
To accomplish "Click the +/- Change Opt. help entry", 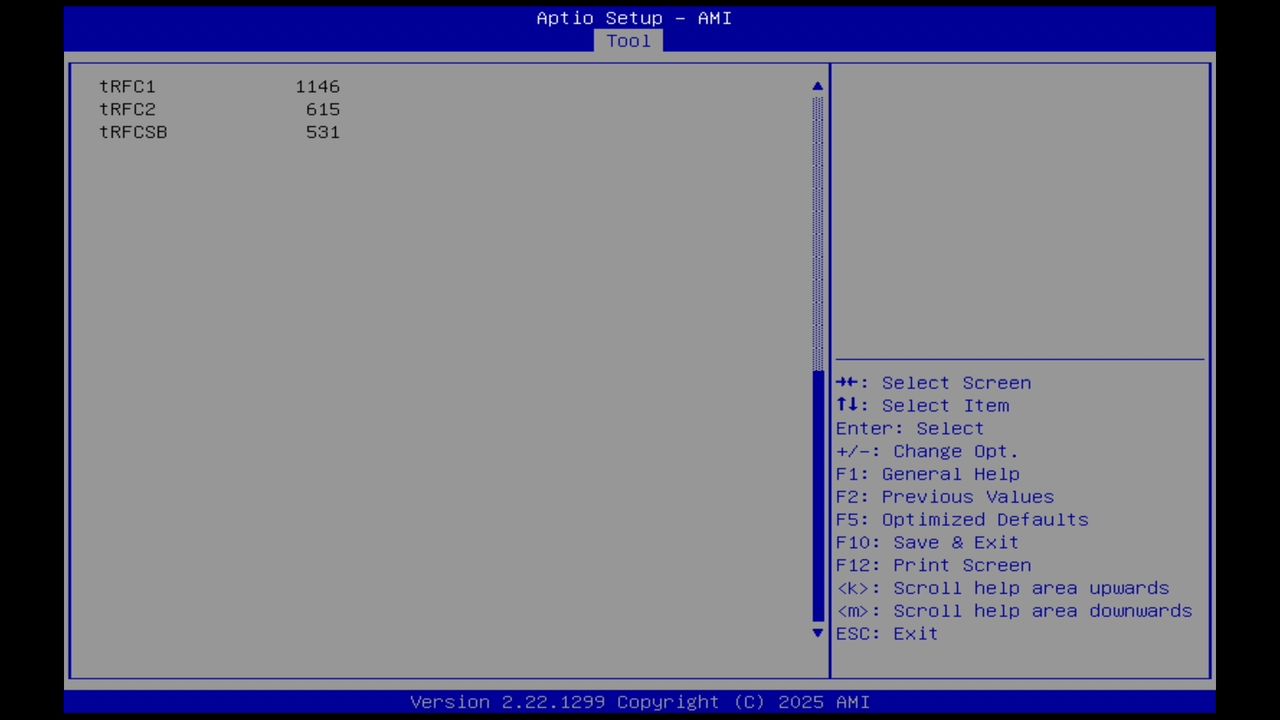I will click(927, 451).
